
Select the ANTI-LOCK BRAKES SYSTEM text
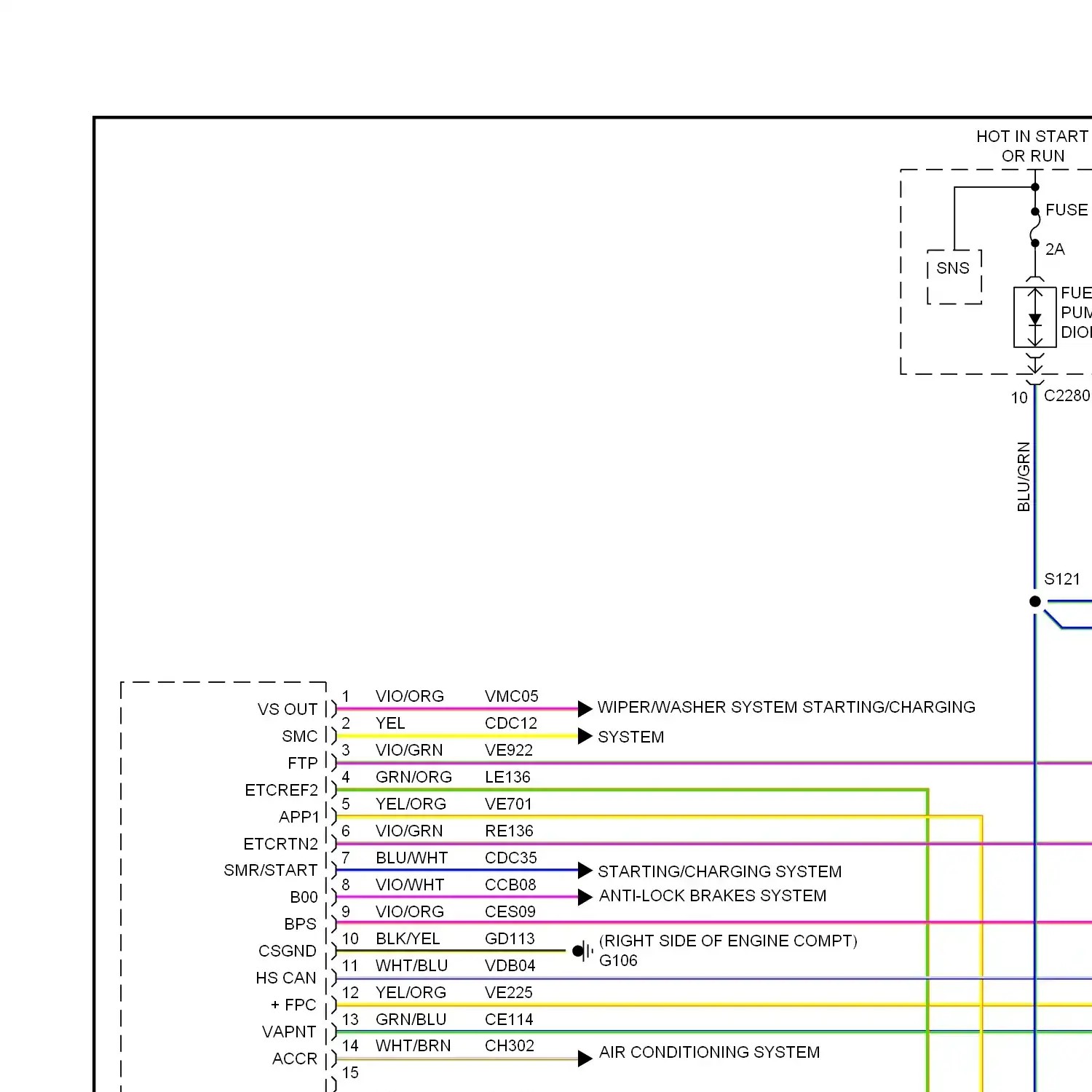[713, 895]
